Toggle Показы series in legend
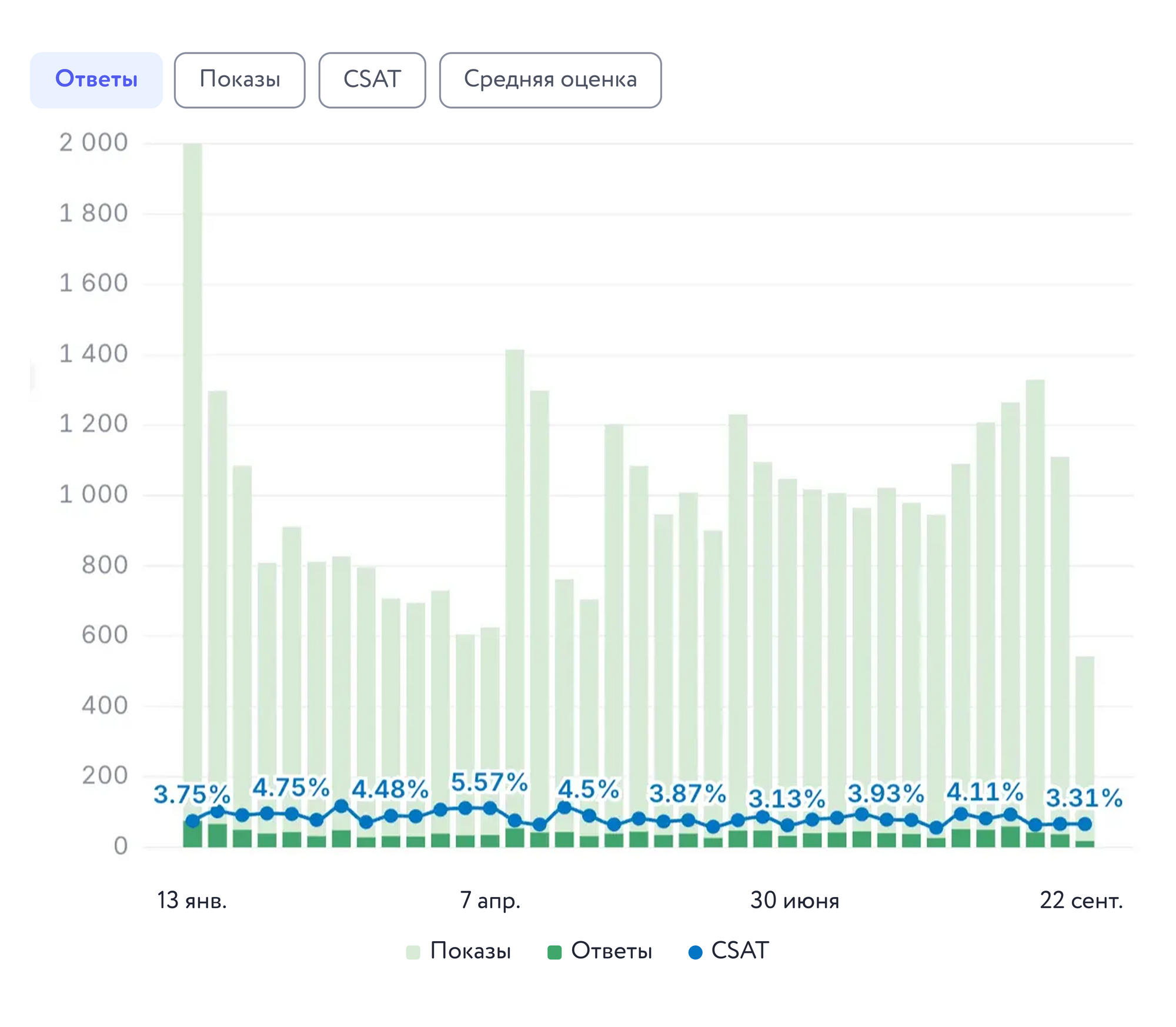The width and height of the screenshot is (1176, 1027). coord(470,951)
